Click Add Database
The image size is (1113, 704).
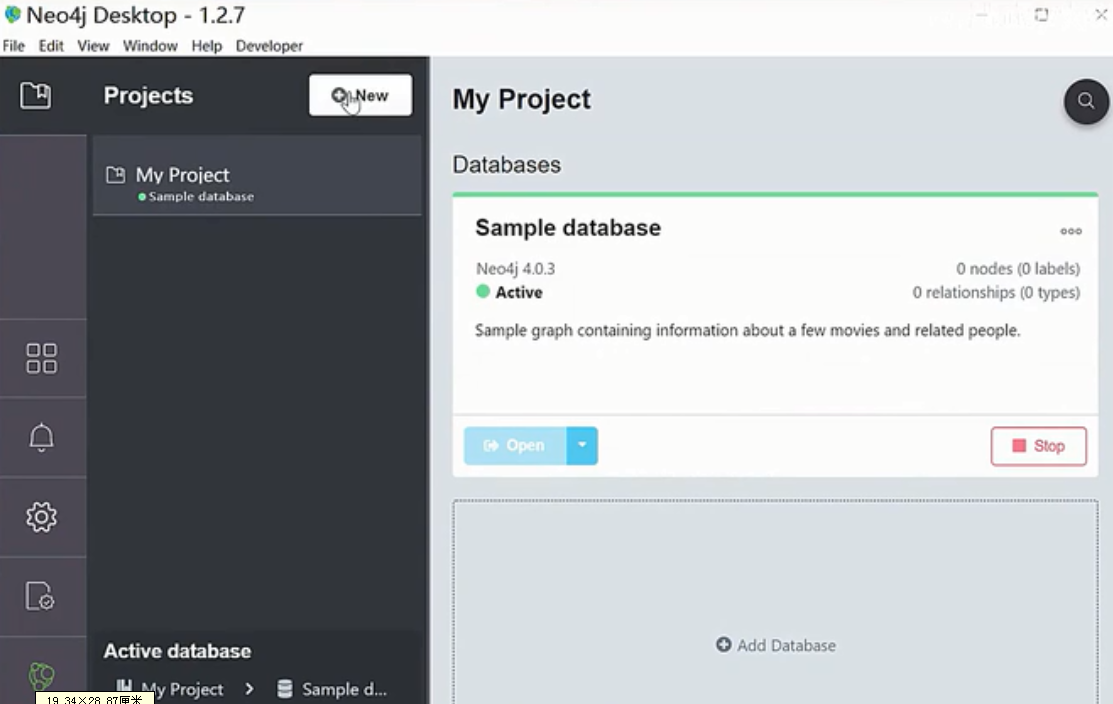pos(775,645)
